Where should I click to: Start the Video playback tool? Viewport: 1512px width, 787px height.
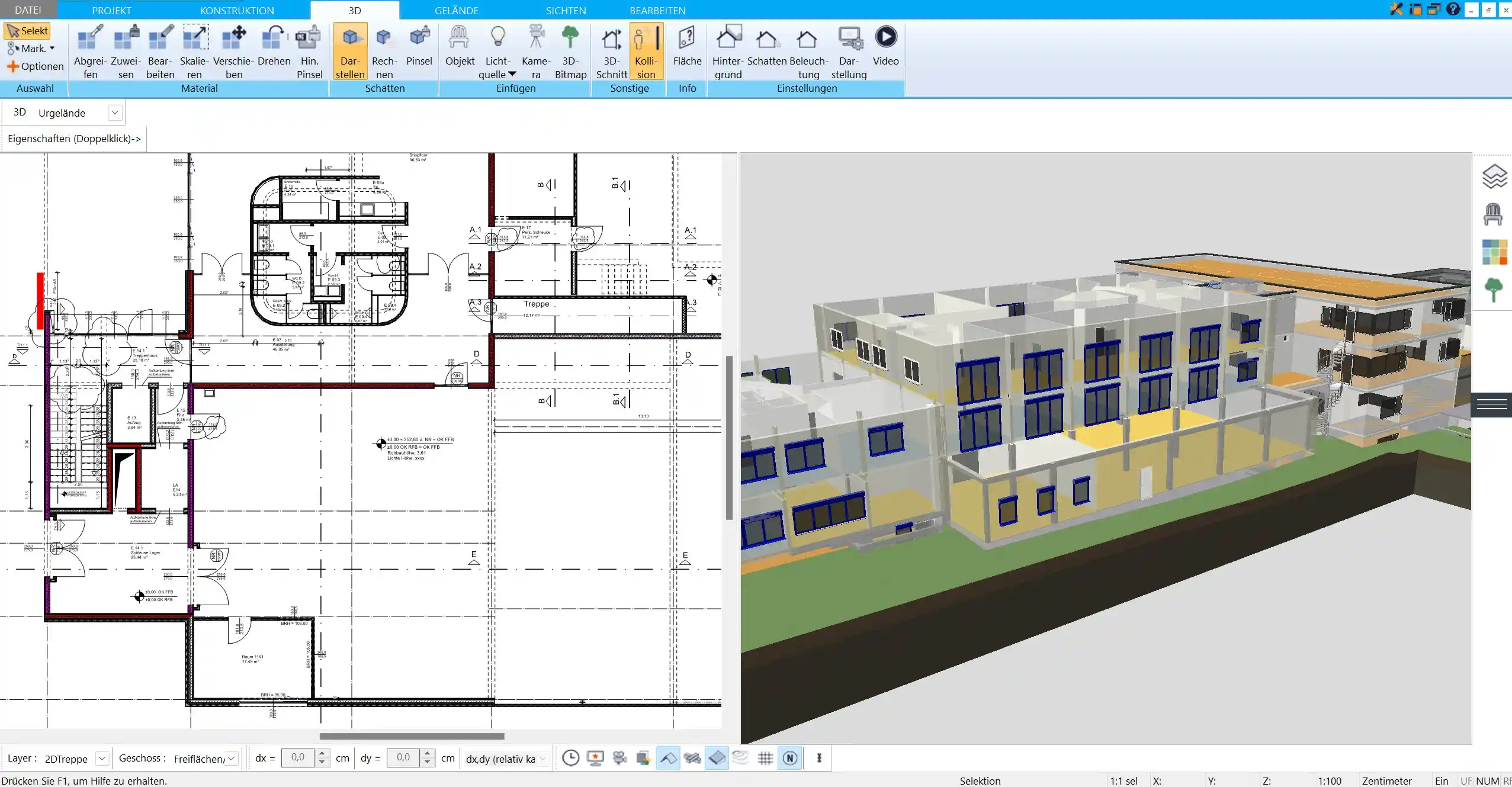pos(885,46)
